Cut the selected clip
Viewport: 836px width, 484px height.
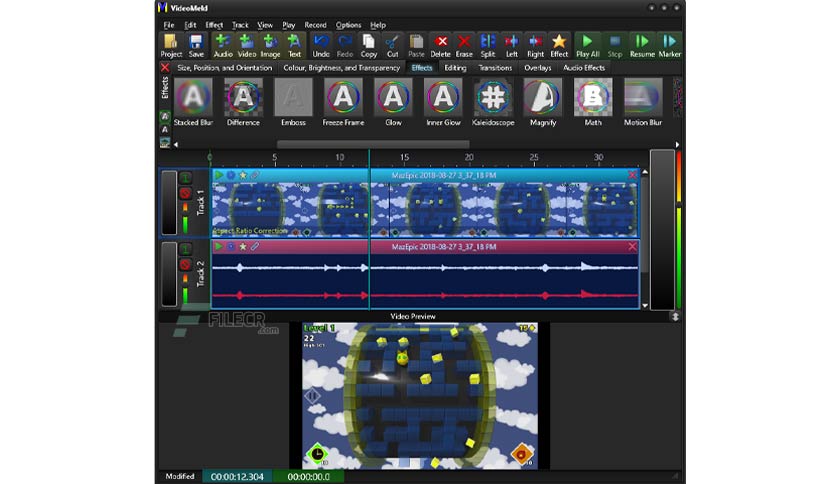click(x=392, y=45)
